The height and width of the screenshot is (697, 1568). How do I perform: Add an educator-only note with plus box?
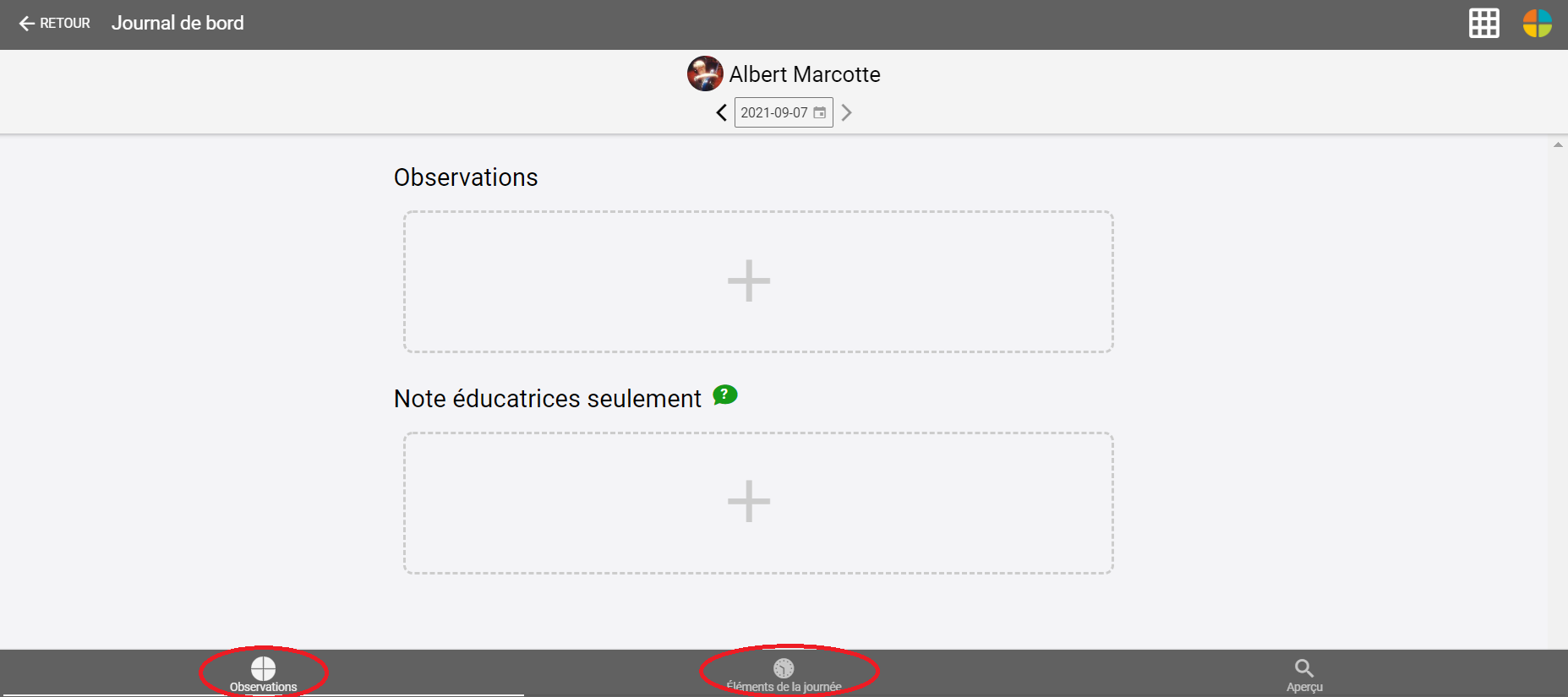coord(758,503)
